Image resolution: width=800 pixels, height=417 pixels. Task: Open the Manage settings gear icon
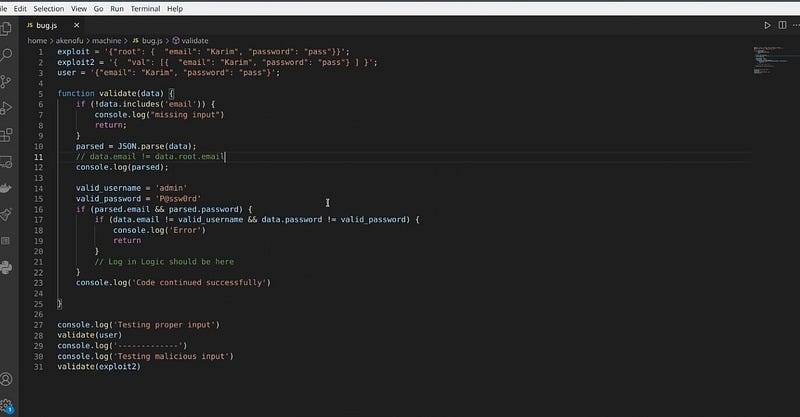(7, 405)
